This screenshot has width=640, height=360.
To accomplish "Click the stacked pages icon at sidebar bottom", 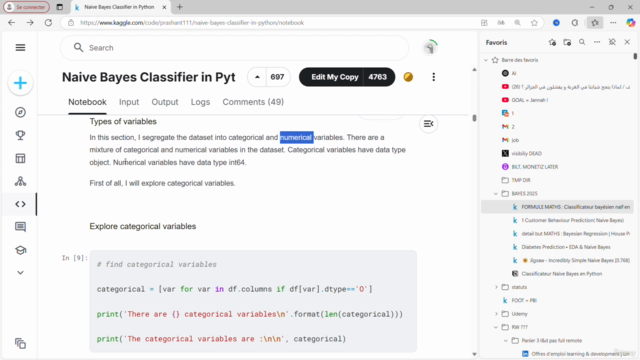I will 20,343.
